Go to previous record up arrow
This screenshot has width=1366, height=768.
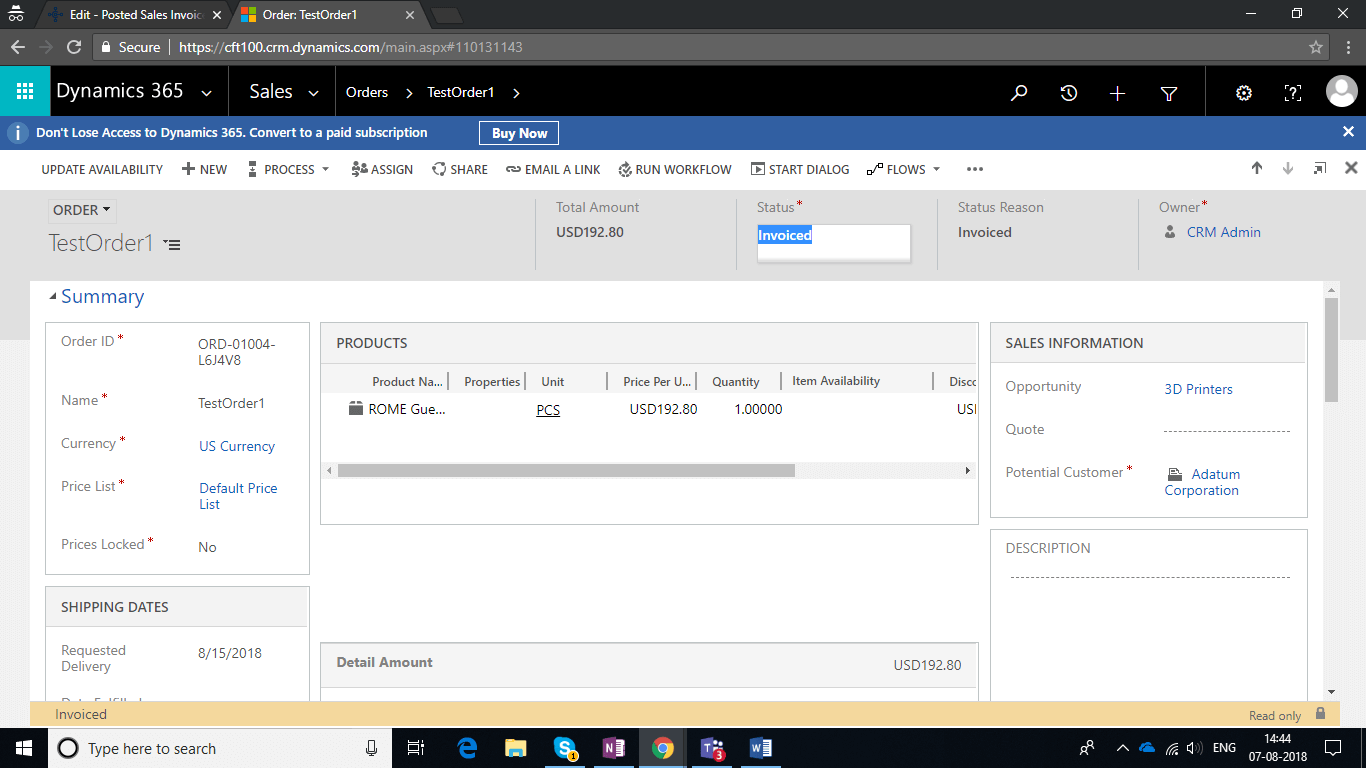tap(1257, 169)
